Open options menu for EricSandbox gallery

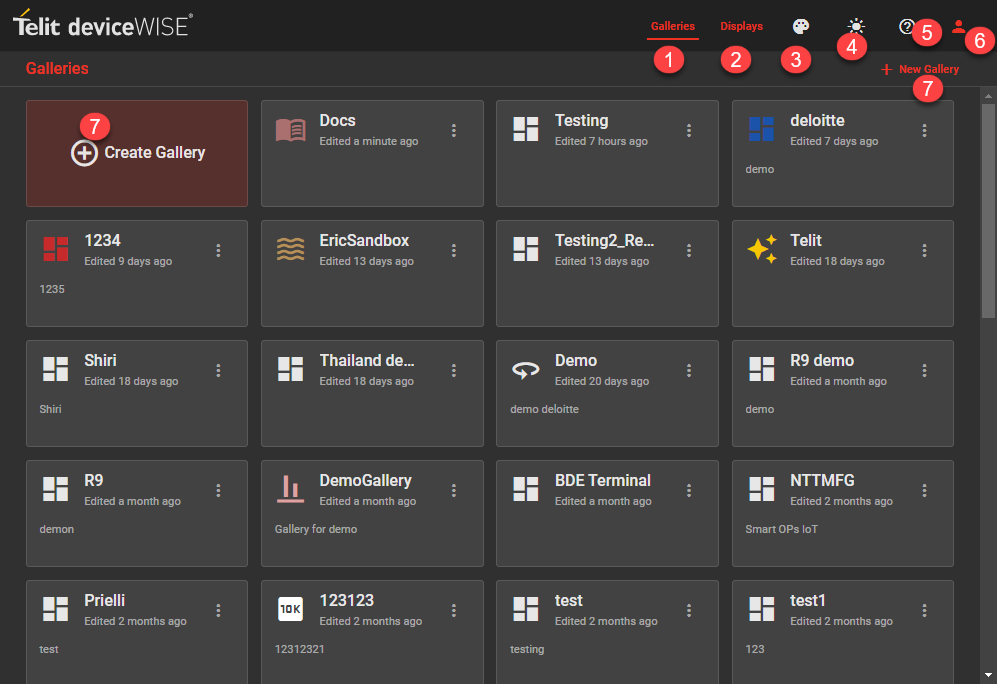(x=453, y=250)
